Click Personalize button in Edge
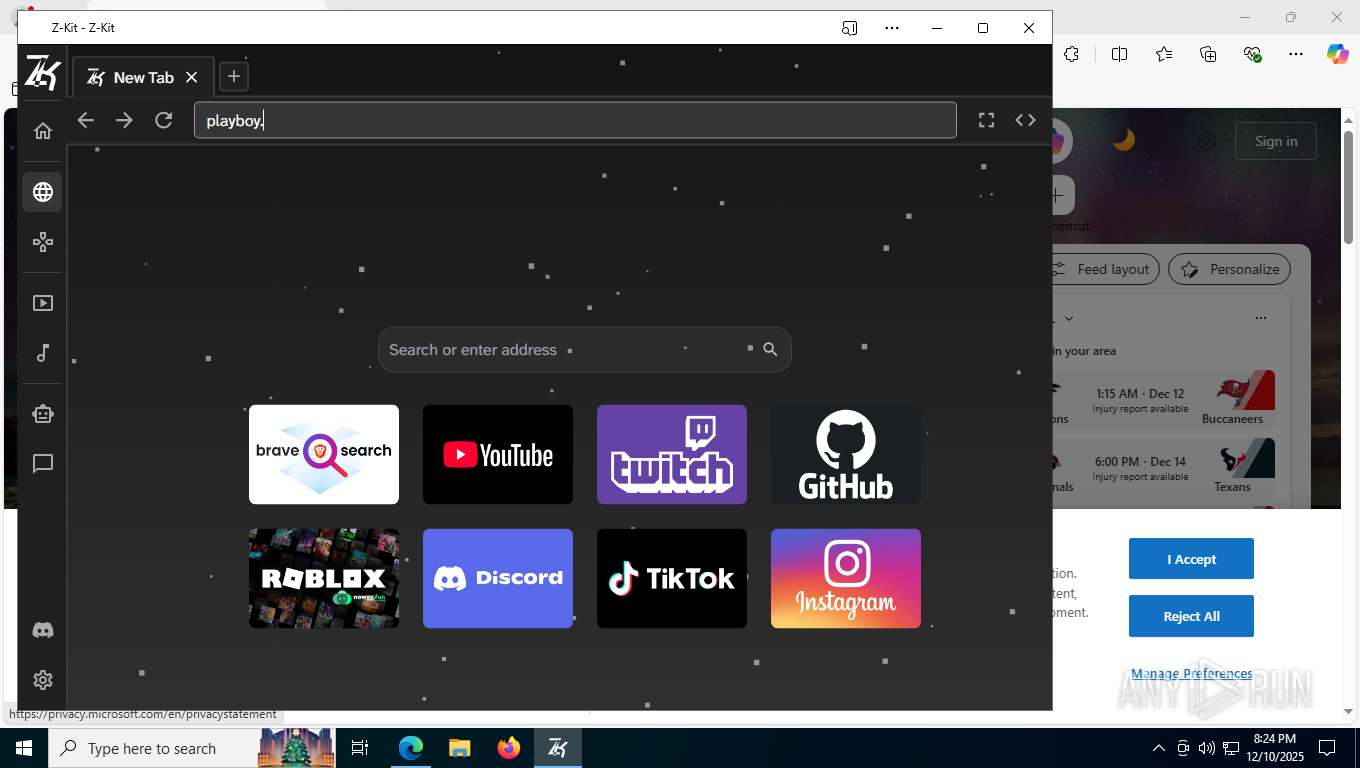Image resolution: width=1360 pixels, height=768 pixels. coord(1230,269)
